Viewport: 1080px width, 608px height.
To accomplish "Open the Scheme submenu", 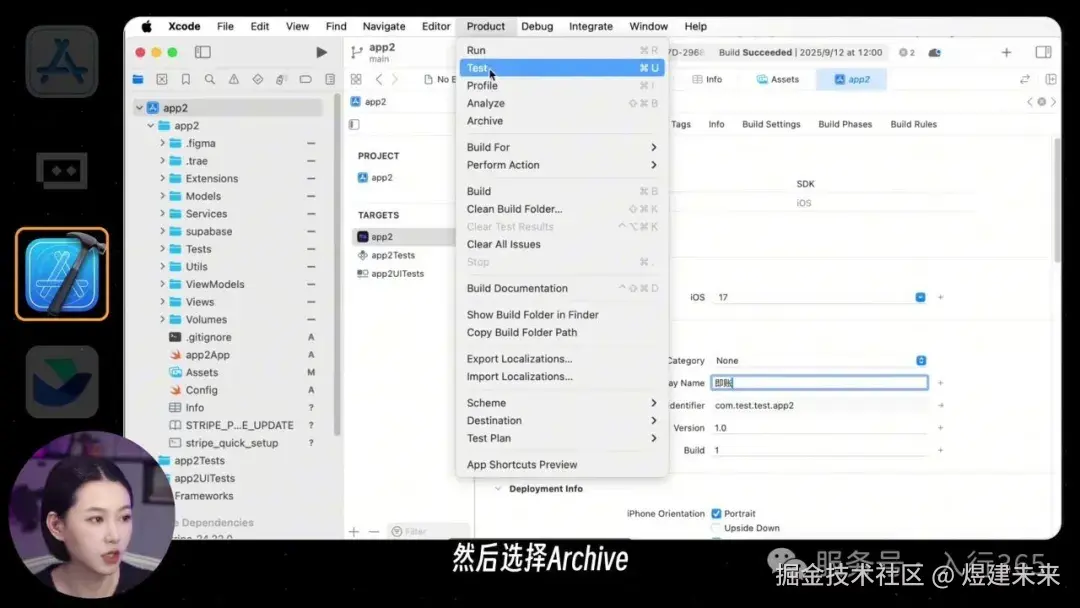I will pyautogui.click(x=562, y=403).
